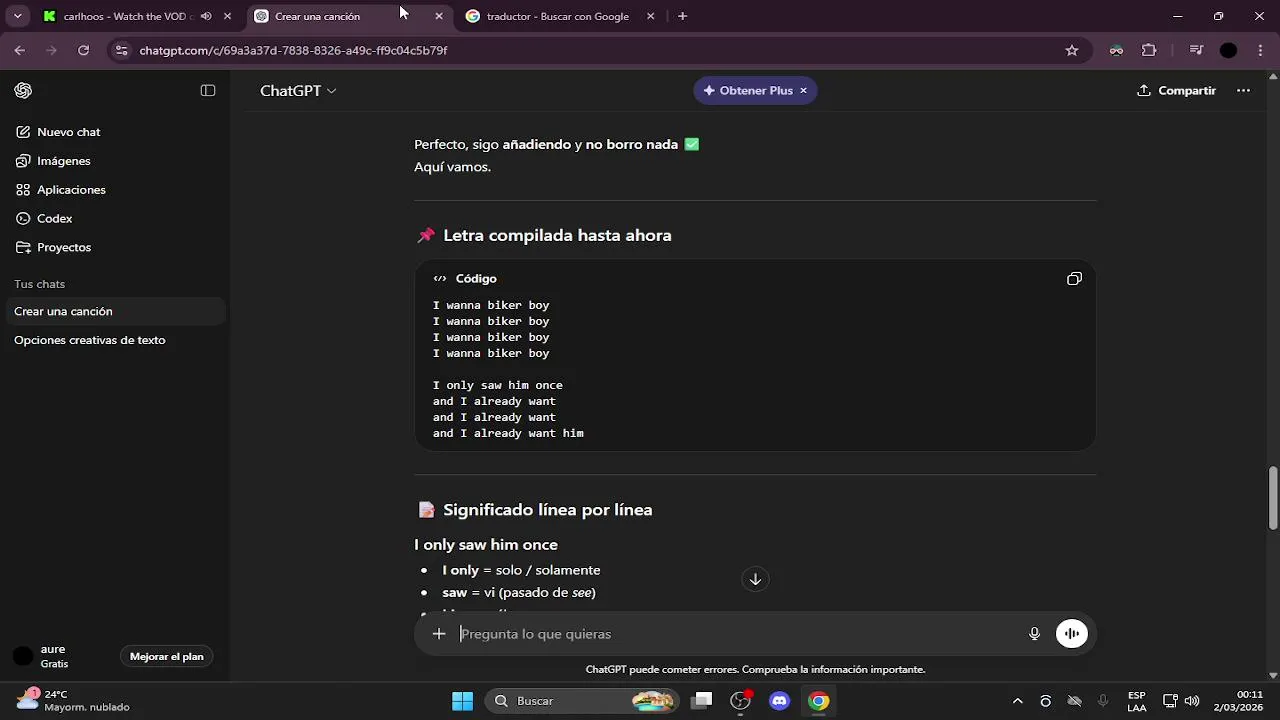Click the address bar URL

293,50
